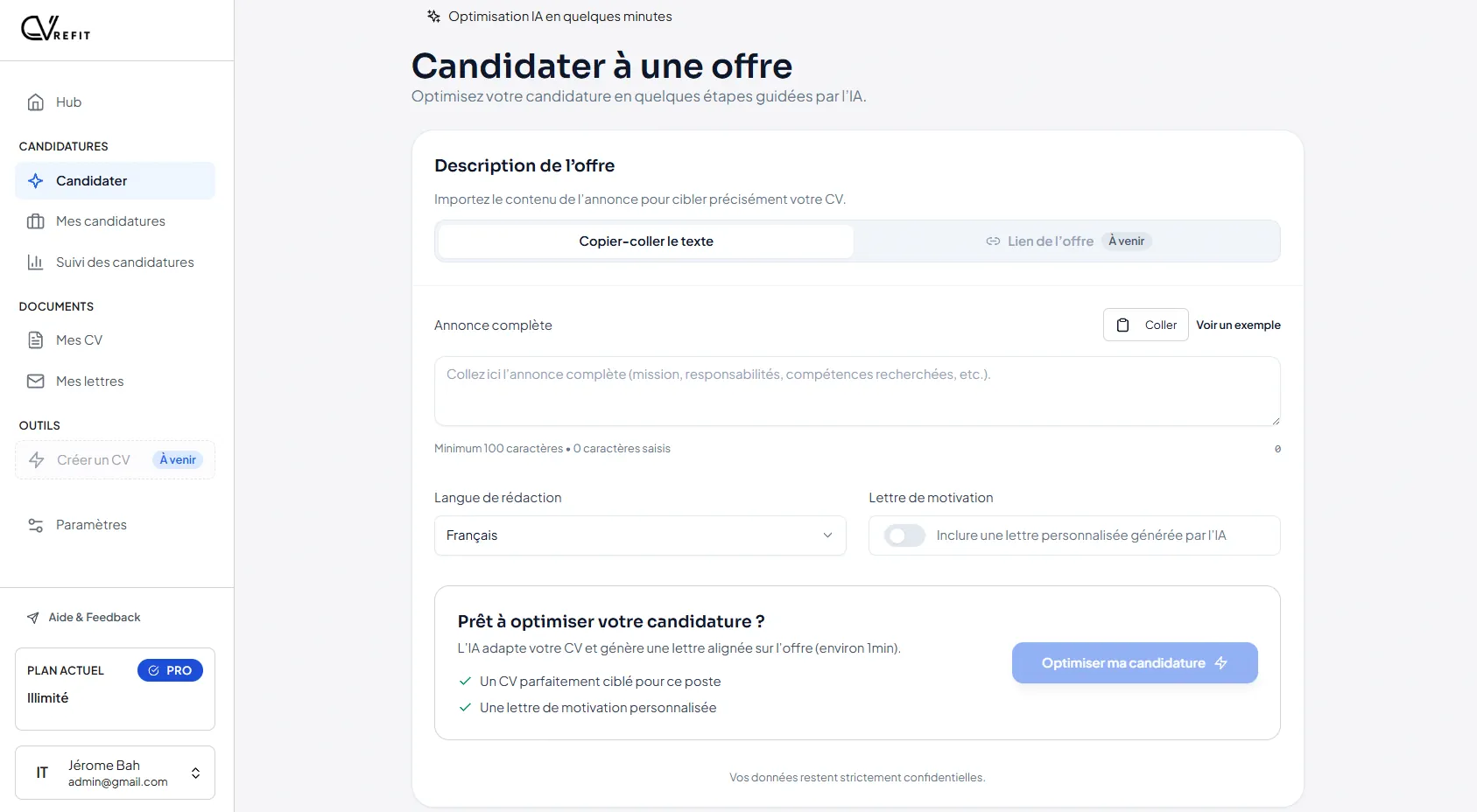
Task: Open the Hub home icon
Action: coord(36,102)
